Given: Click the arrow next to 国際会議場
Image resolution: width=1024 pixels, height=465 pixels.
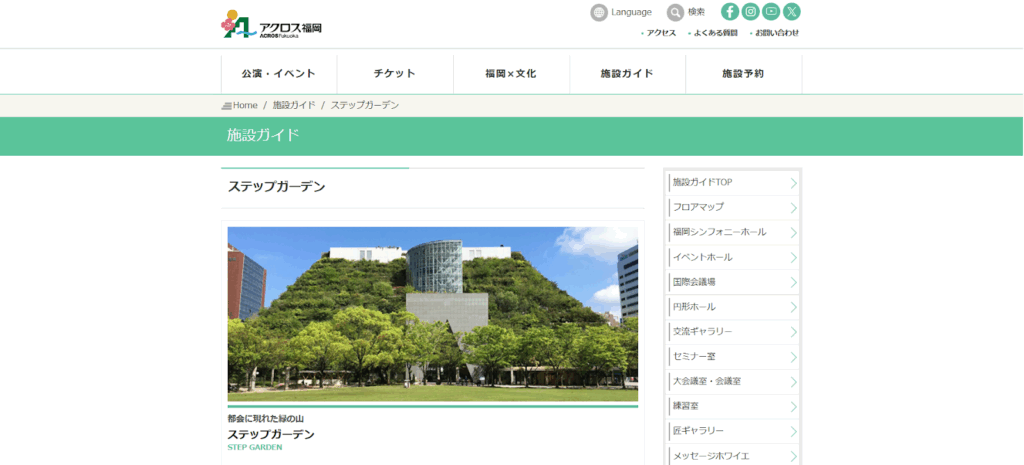Looking at the screenshot, I should coord(793,282).
